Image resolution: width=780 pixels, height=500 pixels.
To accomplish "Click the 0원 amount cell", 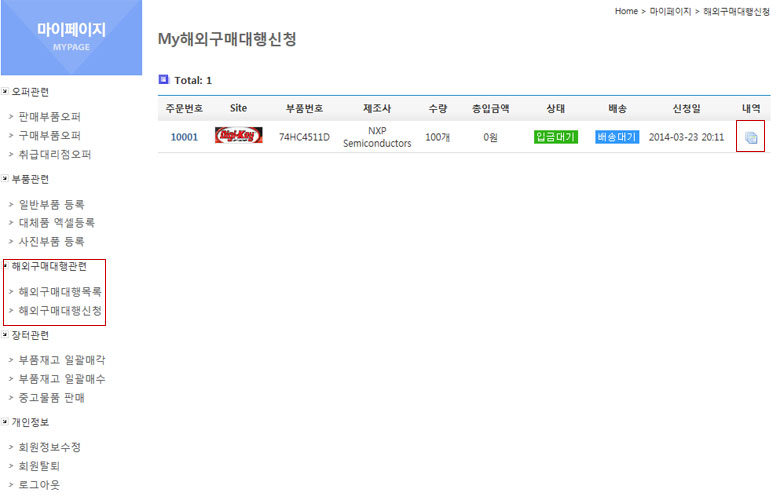I will [x=490, y=137].
